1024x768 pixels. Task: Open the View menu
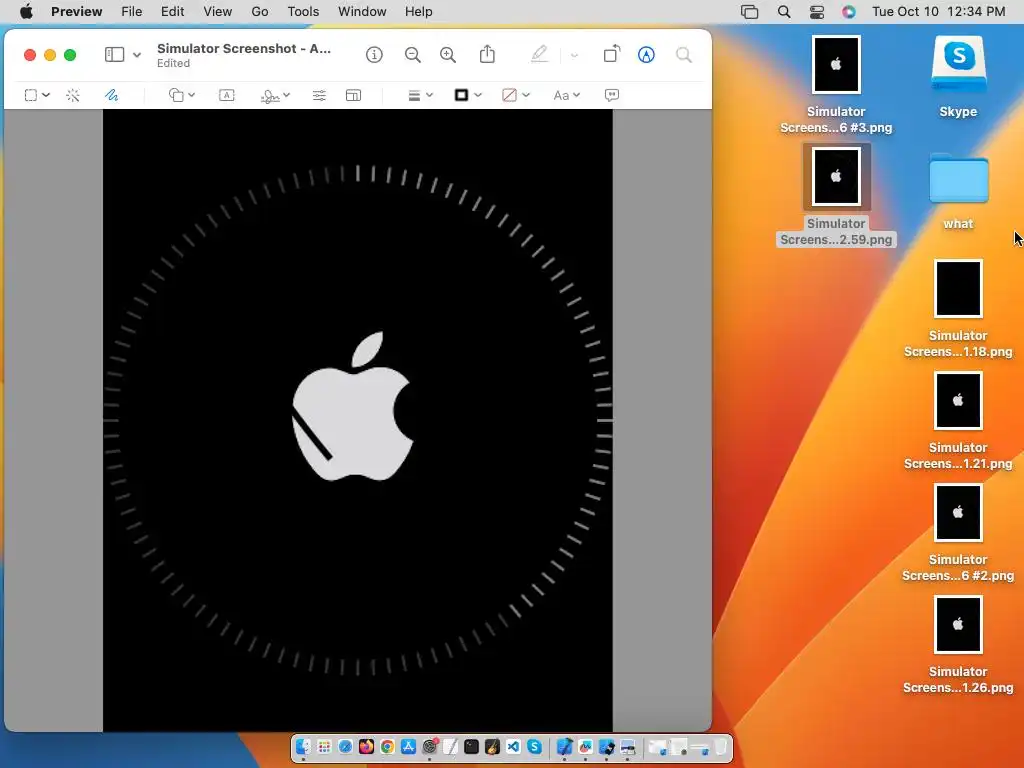click(217, 12)
